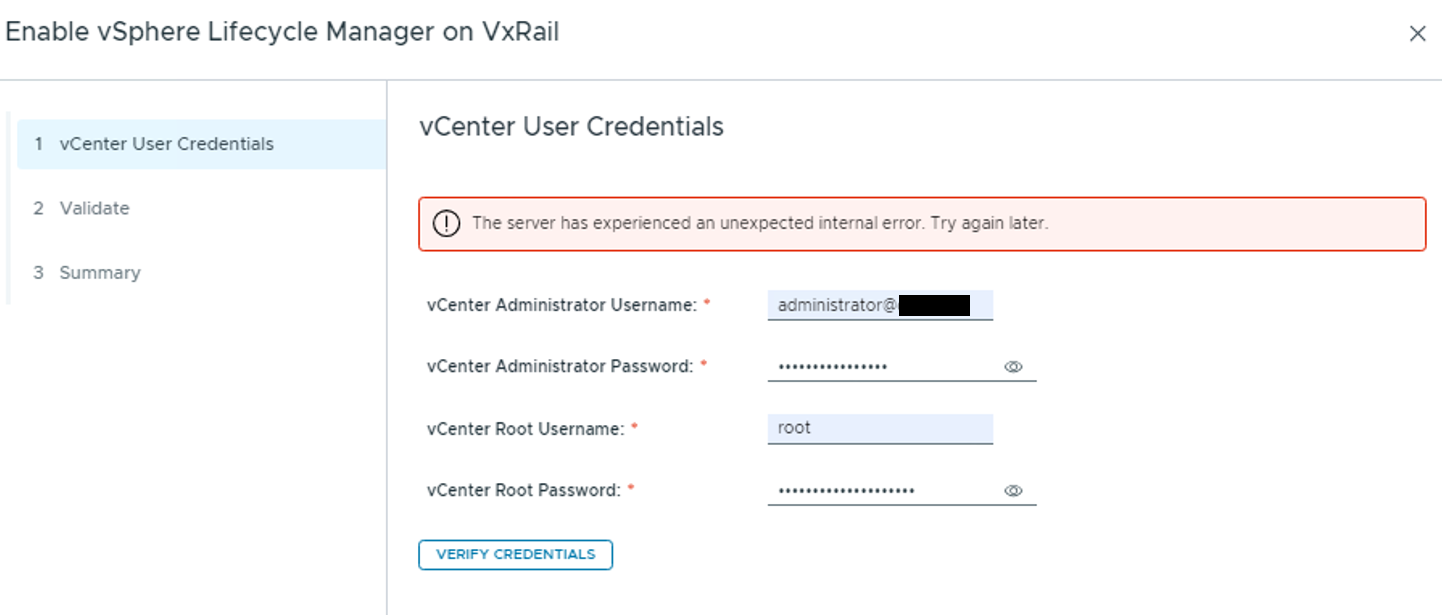1442x615 pixels.
Task: Click the dialog title Enable vSphere Lifecycle Manager
Action: click(280, 31)
